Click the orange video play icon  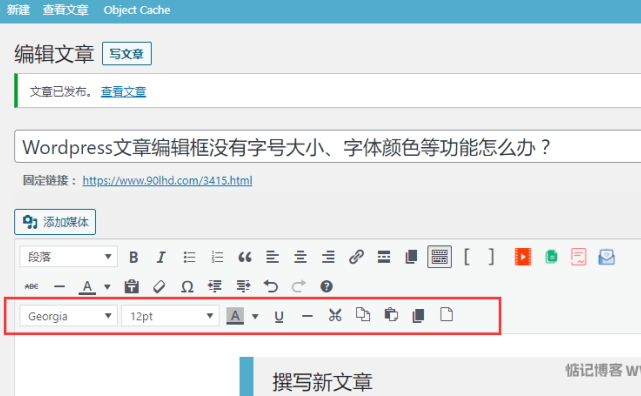[523, 257]
